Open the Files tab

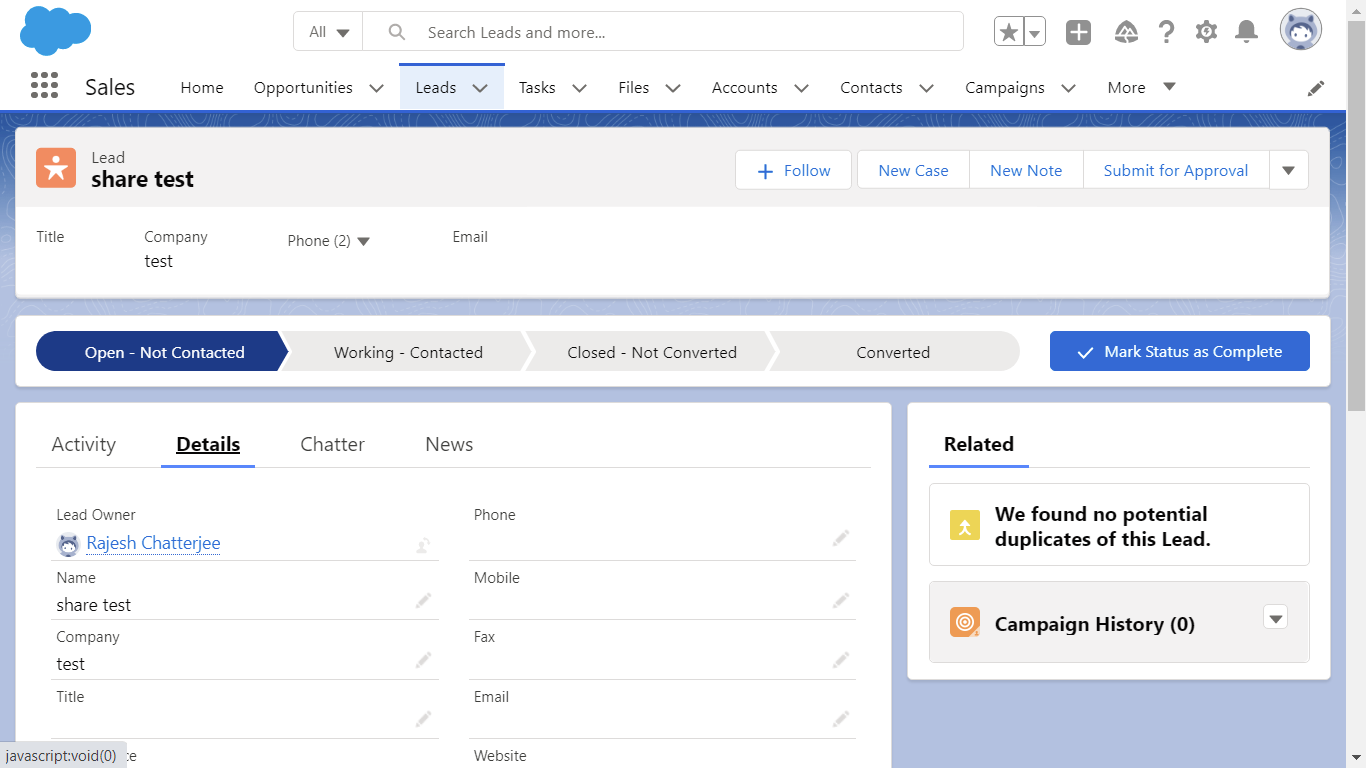click(634, 88)
